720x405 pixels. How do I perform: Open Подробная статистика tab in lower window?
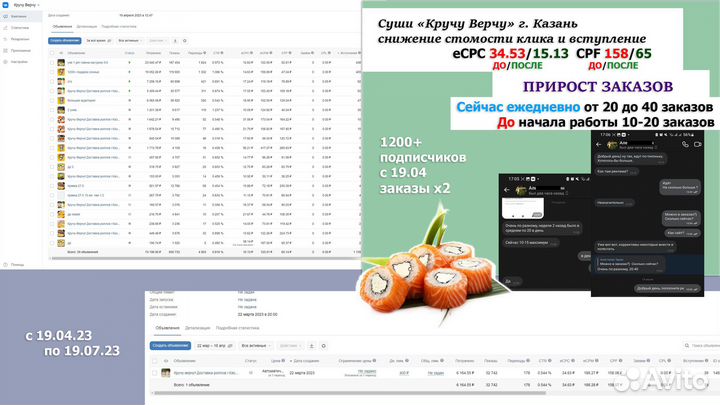237,328
